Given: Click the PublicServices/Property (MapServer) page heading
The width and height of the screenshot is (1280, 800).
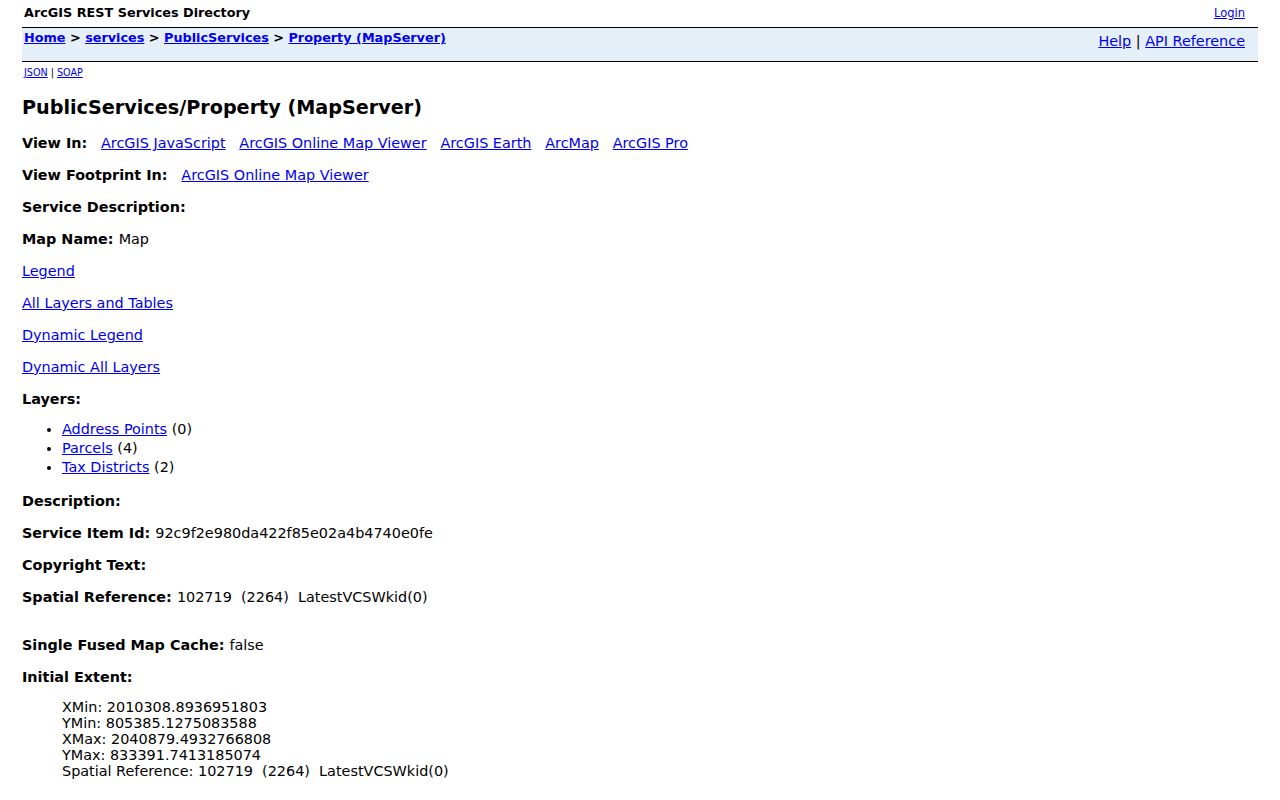Looking at the screenshot, I should click(x=222, y=107).
